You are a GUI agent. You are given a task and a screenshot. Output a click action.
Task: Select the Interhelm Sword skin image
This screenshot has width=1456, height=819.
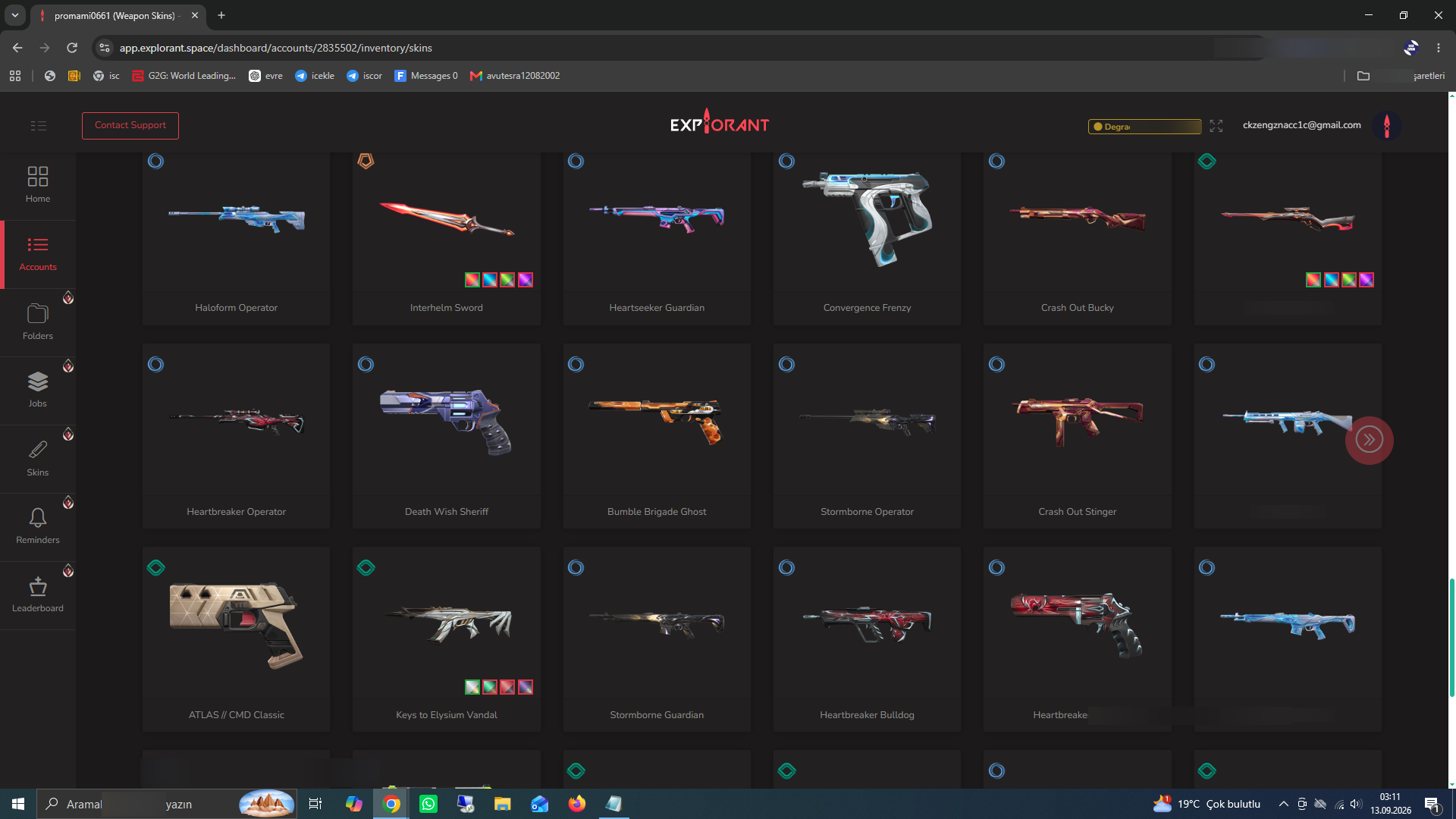click(x=447, y=218)
